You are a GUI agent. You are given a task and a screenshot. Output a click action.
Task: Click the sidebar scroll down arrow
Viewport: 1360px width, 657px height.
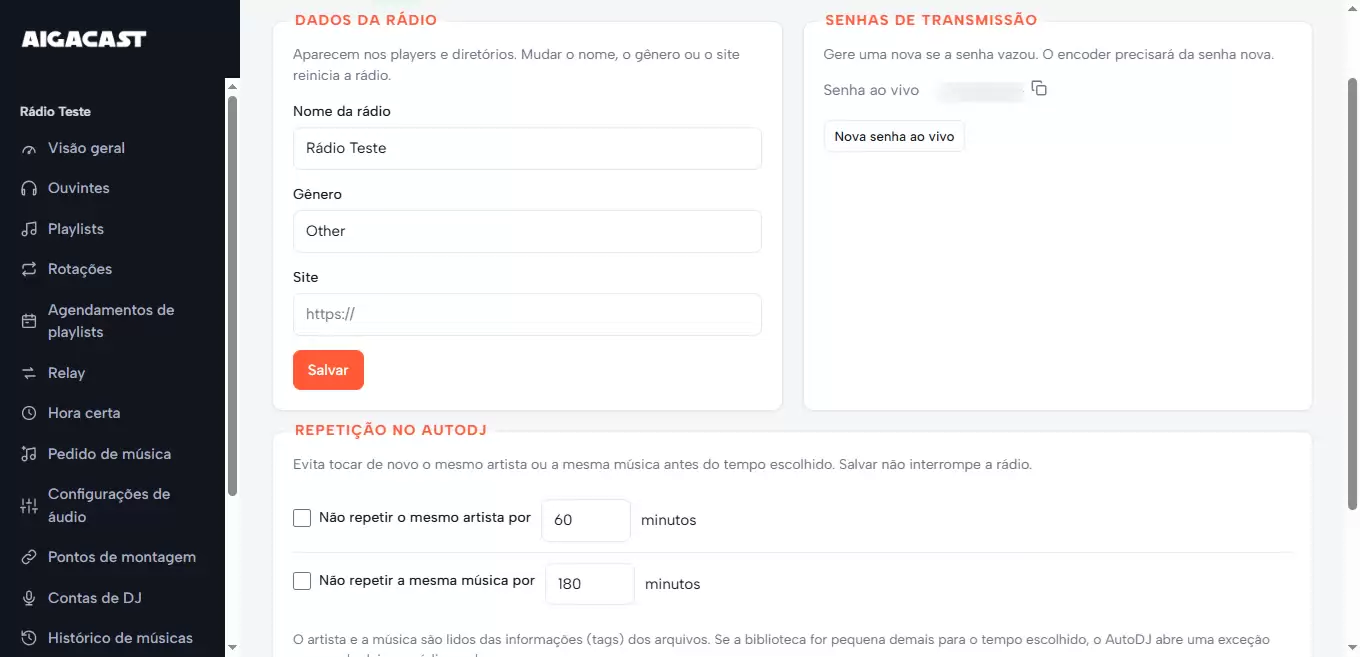232,648
